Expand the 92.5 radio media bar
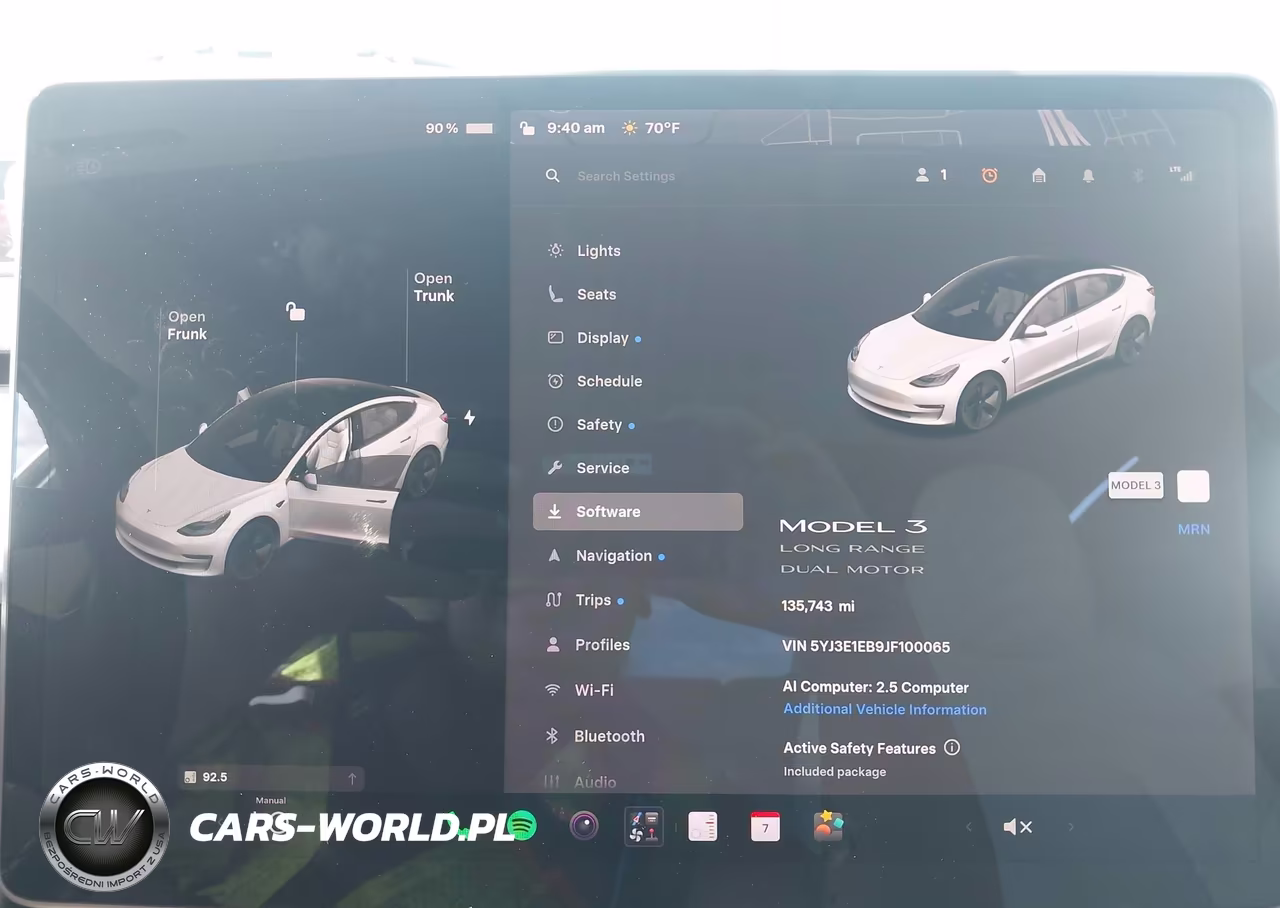 271,777
